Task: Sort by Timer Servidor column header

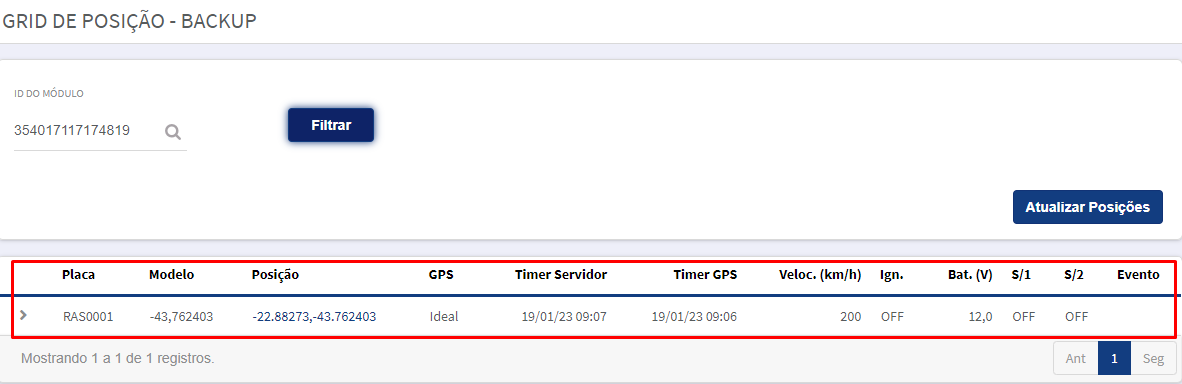Action: (561, 275)
